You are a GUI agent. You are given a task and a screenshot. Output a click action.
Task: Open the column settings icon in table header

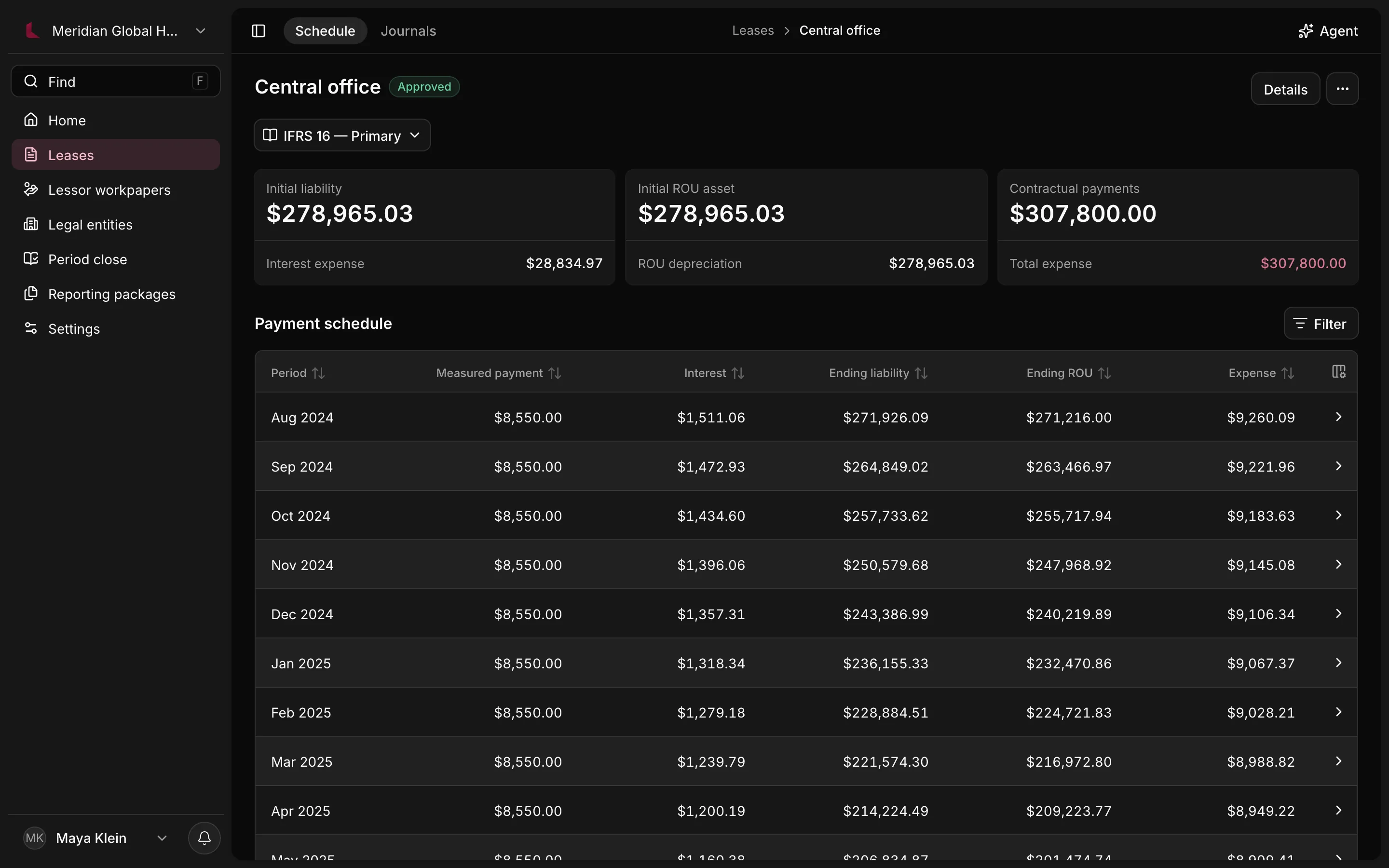coord(1338,372)
